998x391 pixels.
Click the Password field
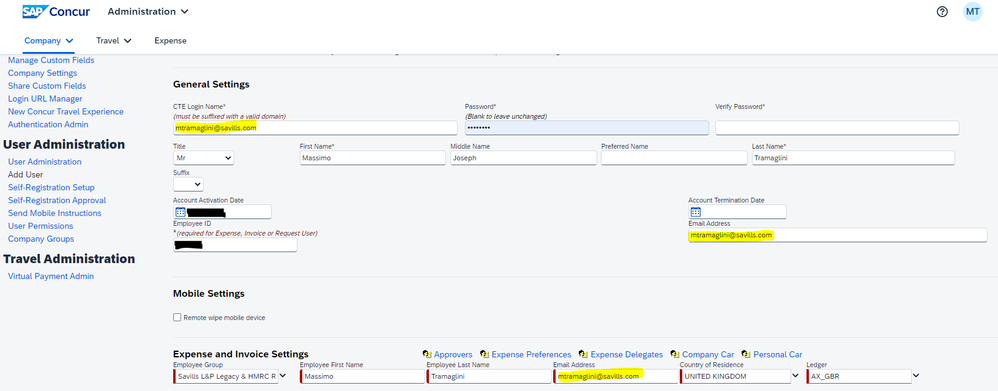[587, 128]
